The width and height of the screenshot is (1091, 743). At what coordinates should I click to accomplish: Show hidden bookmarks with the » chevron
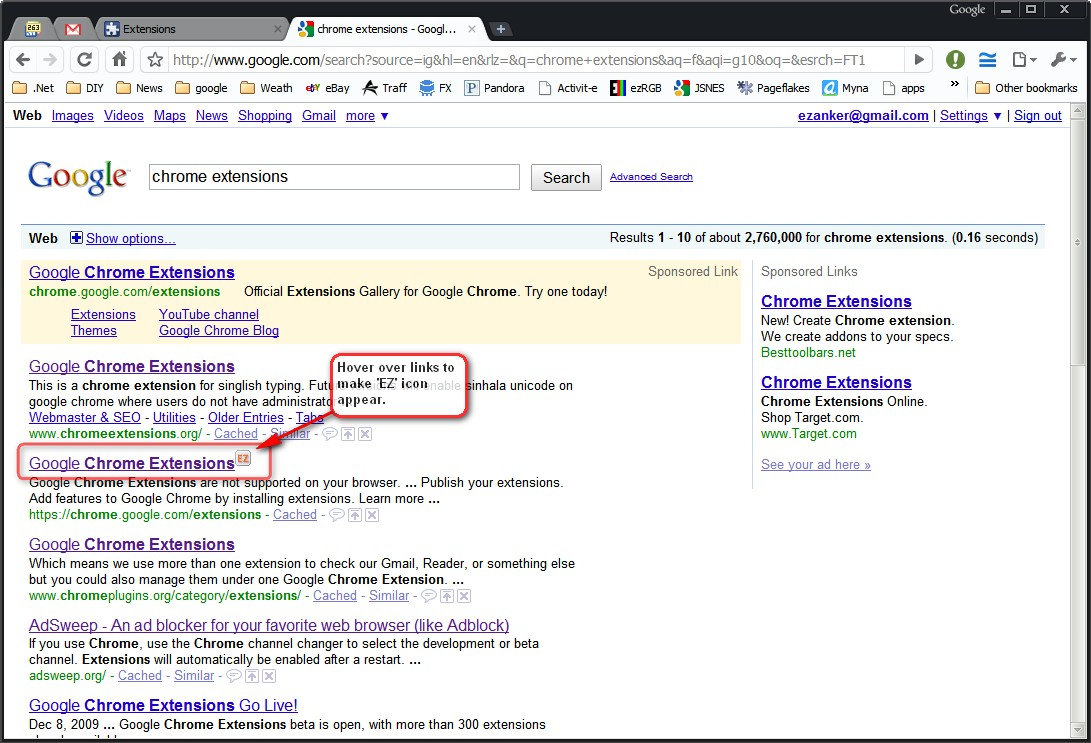click(955, 84)
